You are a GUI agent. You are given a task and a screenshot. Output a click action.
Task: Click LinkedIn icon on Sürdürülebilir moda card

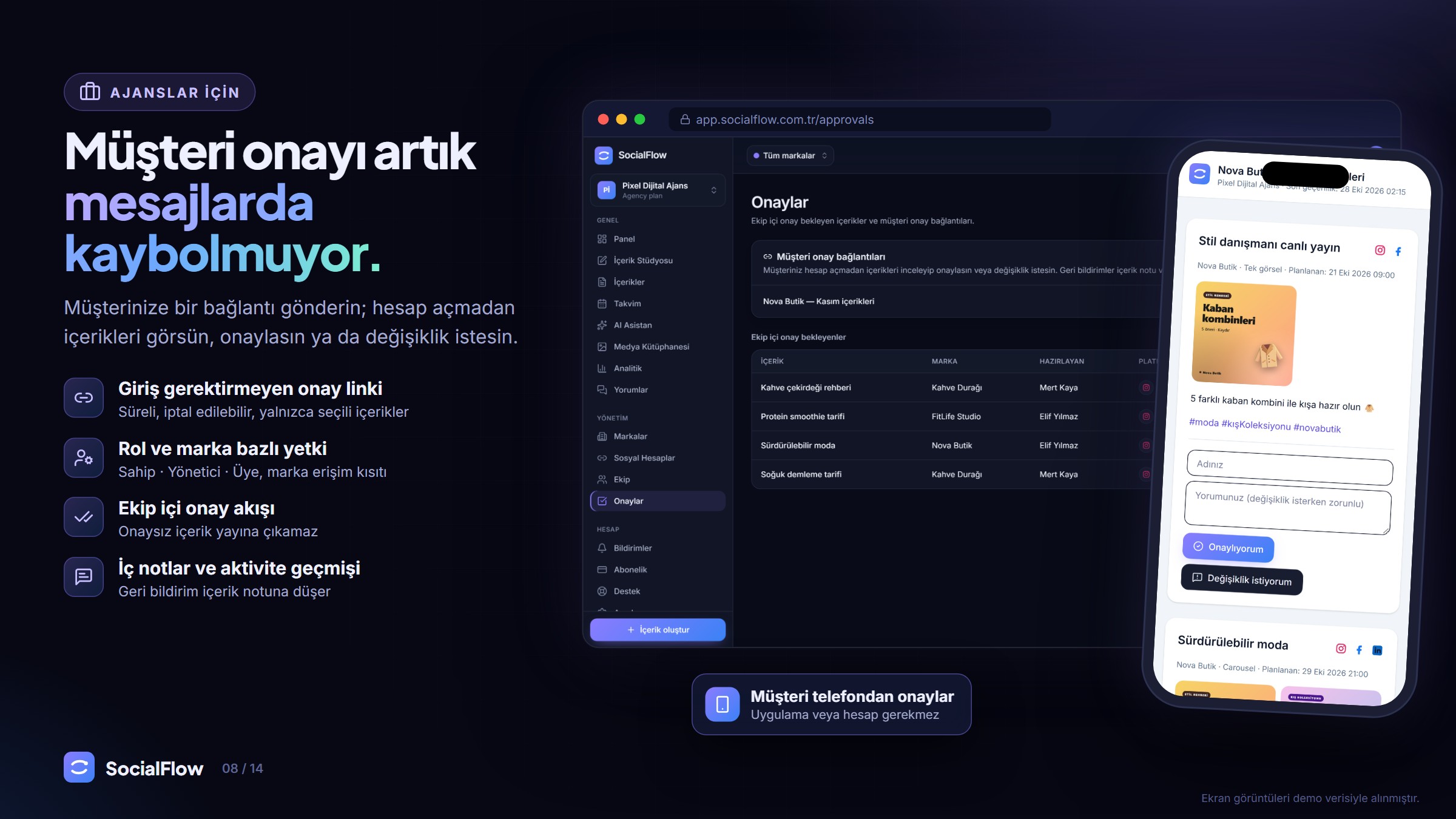click(1377, 650)
